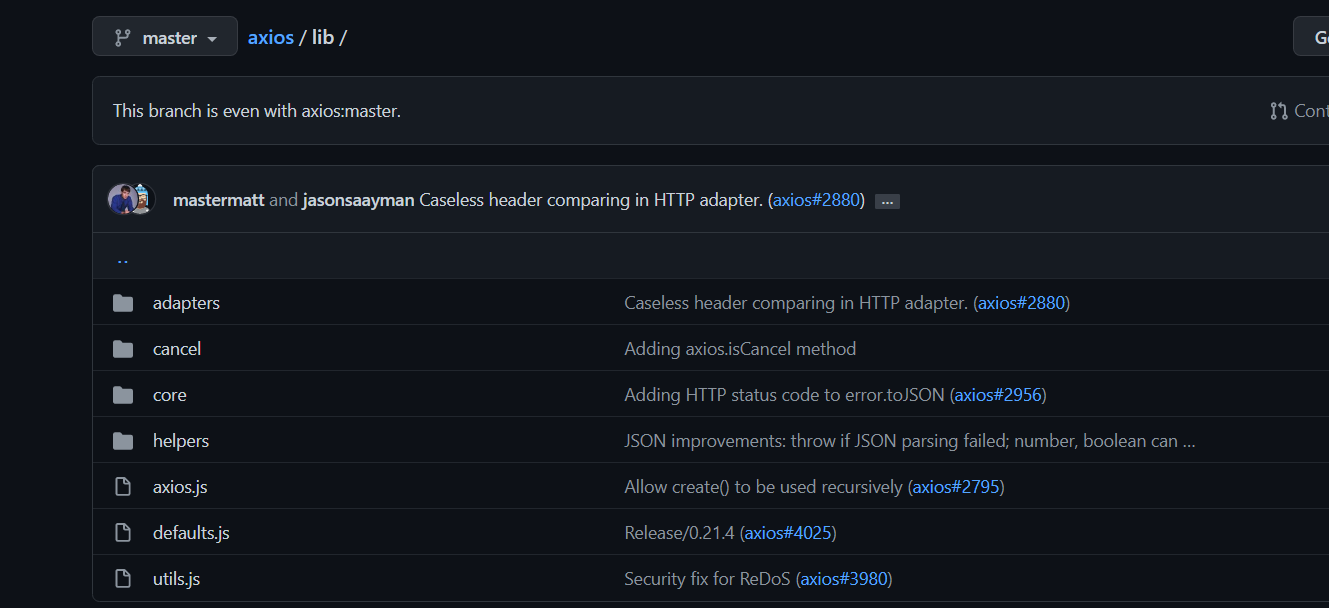Open jasonsaayman author link

click(358, 200)
